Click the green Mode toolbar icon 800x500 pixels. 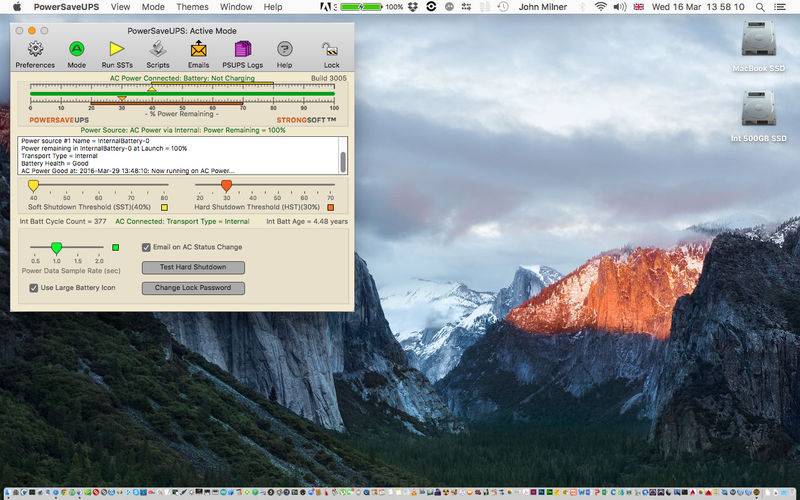[77, 49]
